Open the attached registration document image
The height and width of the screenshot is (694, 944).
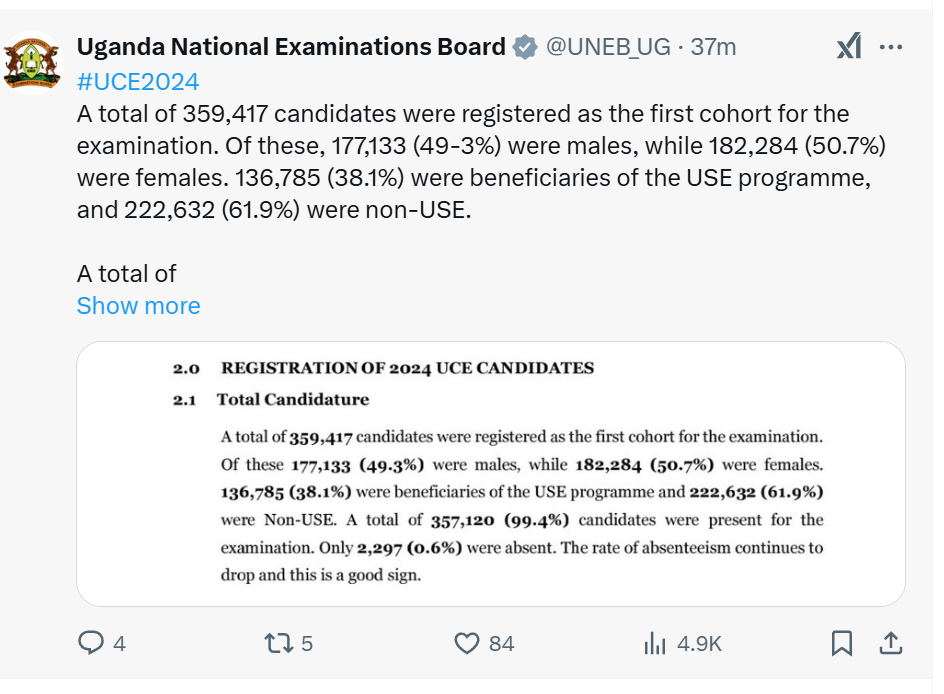(491, 474)
